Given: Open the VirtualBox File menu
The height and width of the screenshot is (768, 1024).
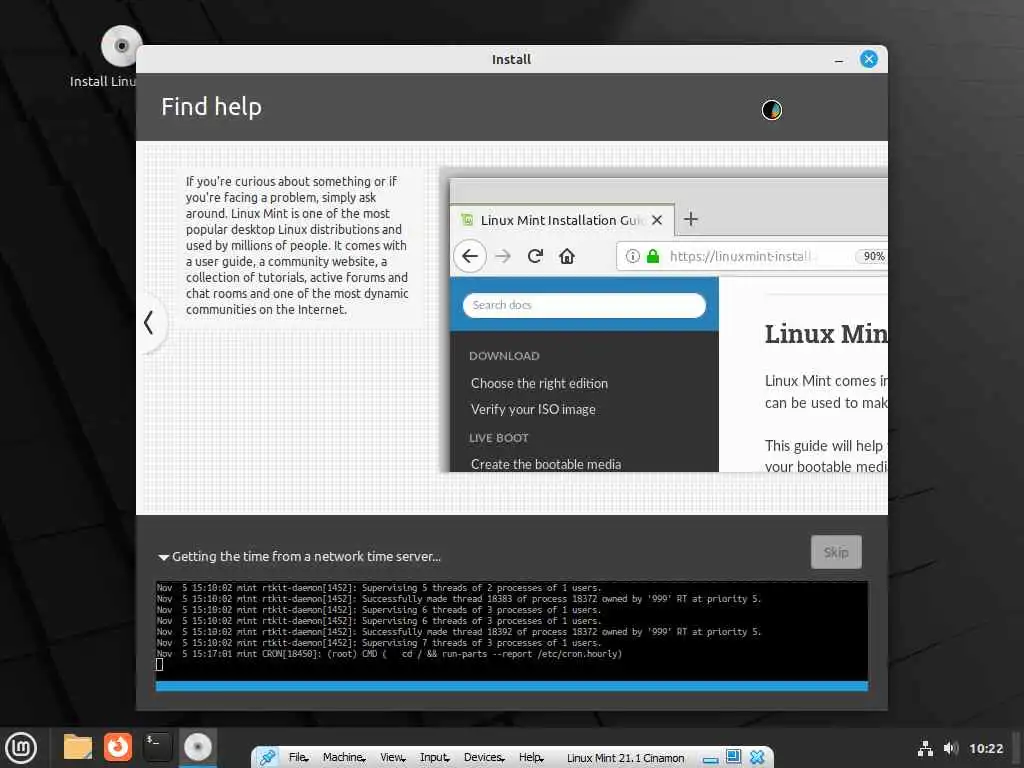Looking at the screenshot, I should [298, 758].
